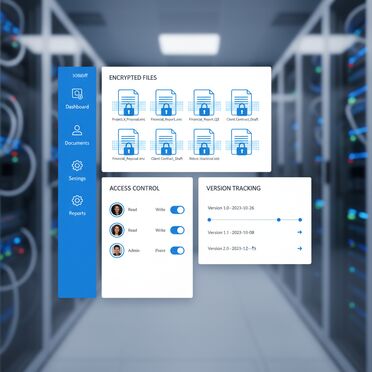This screenshot has width=372, height=372.
Task: Click the 'Admin' role label
Action: click(134, 250)
